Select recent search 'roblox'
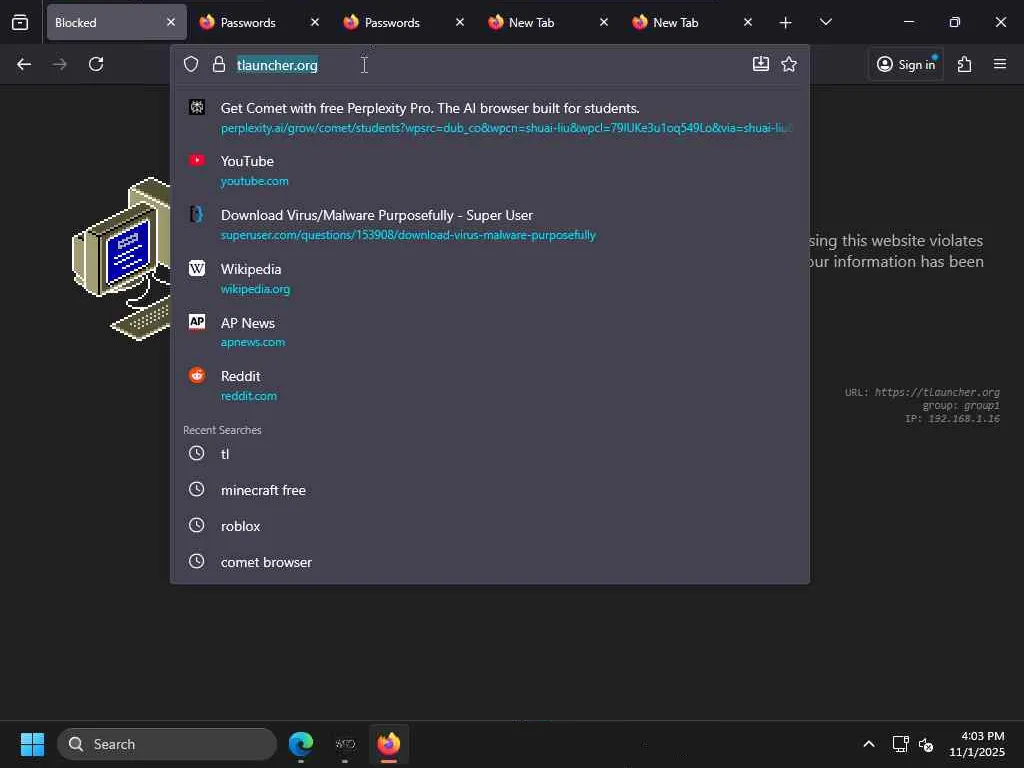 pyautogui.click(x=490, y=526)
